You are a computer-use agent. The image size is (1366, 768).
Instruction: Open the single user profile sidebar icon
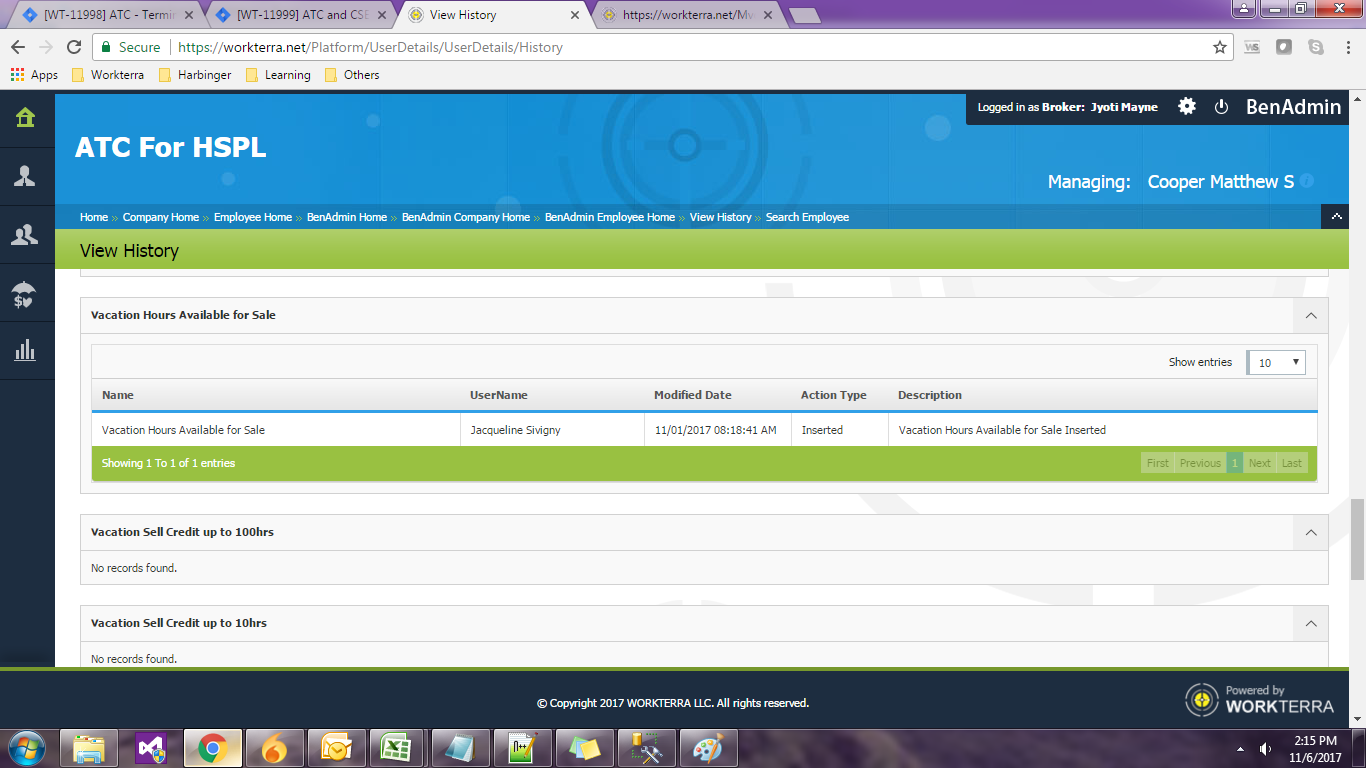point(25,177)
